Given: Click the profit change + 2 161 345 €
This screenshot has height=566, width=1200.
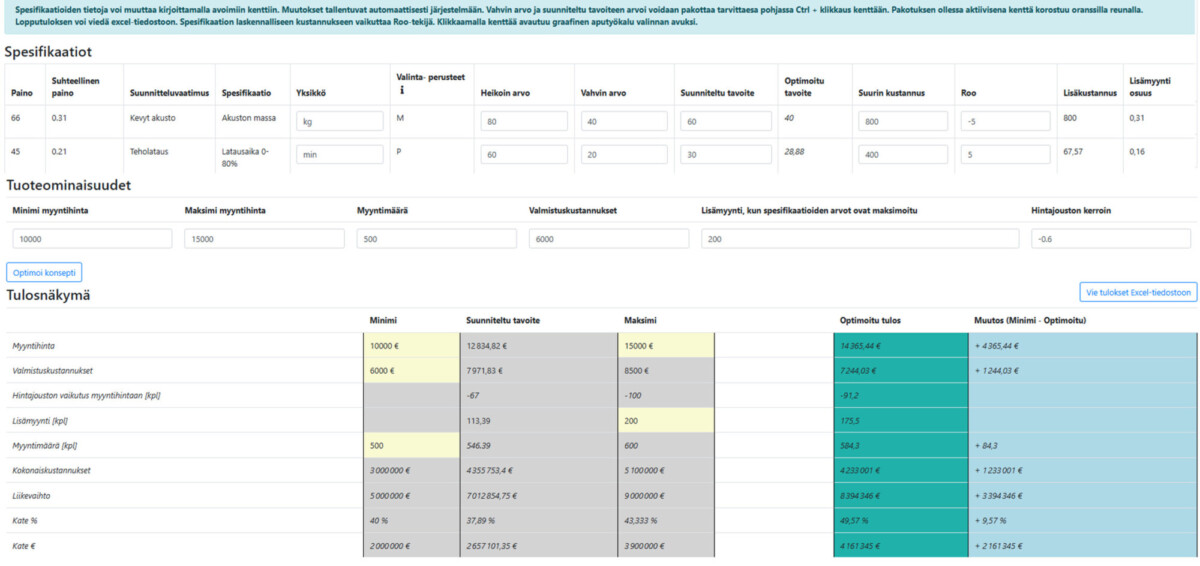Looking at the screenshot, I should [1000, 545].
